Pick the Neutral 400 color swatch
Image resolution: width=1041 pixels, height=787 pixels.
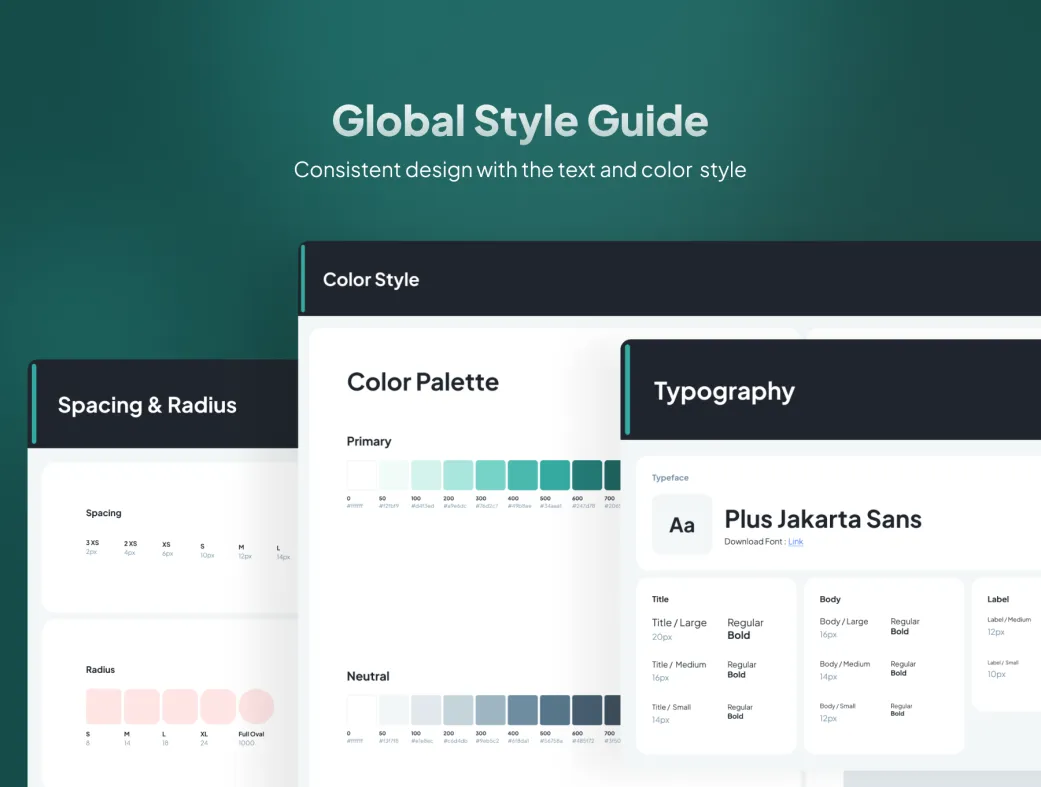coord(522,710)
